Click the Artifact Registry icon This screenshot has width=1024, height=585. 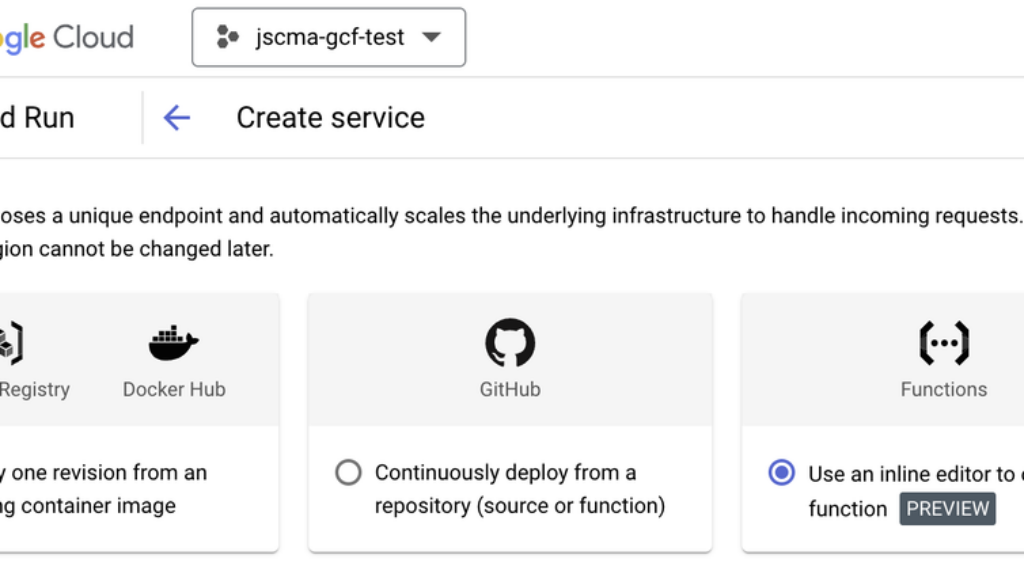[x=10, y=343]
